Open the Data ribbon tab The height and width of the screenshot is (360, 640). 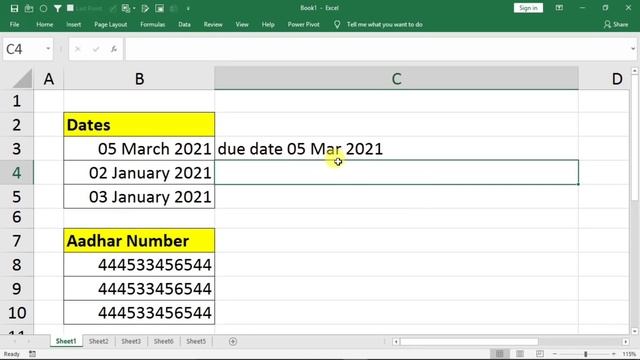click(184, 24)
